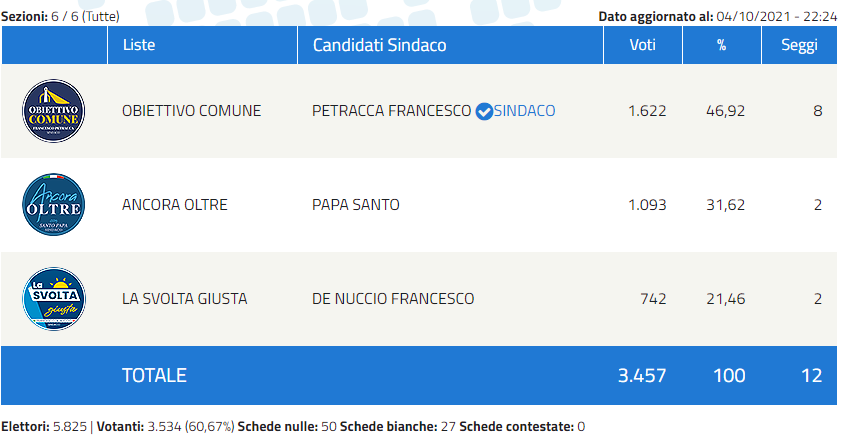Select candidate DE NUCCIO FRANCESCO
This screenshot has height=446, width=841.
[393, 299]
